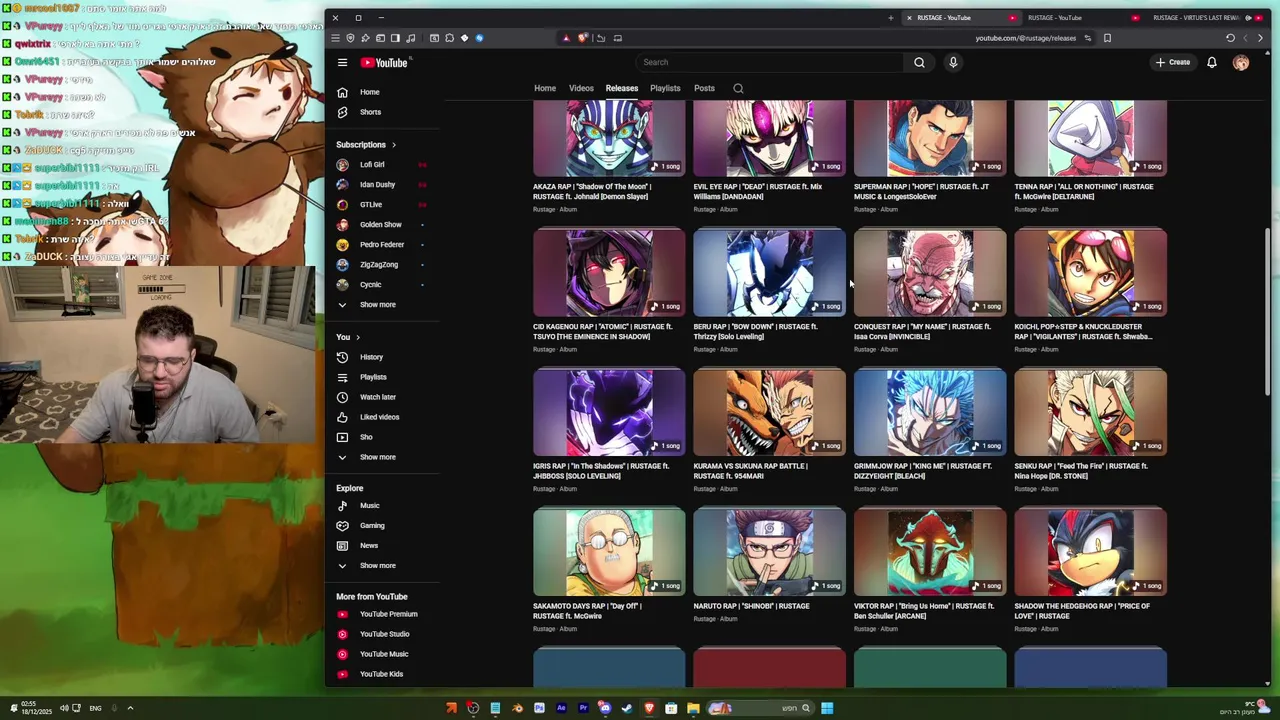Click the Brave Shields lion icon
Screen dimensions: 1280x720
[582, 38]
